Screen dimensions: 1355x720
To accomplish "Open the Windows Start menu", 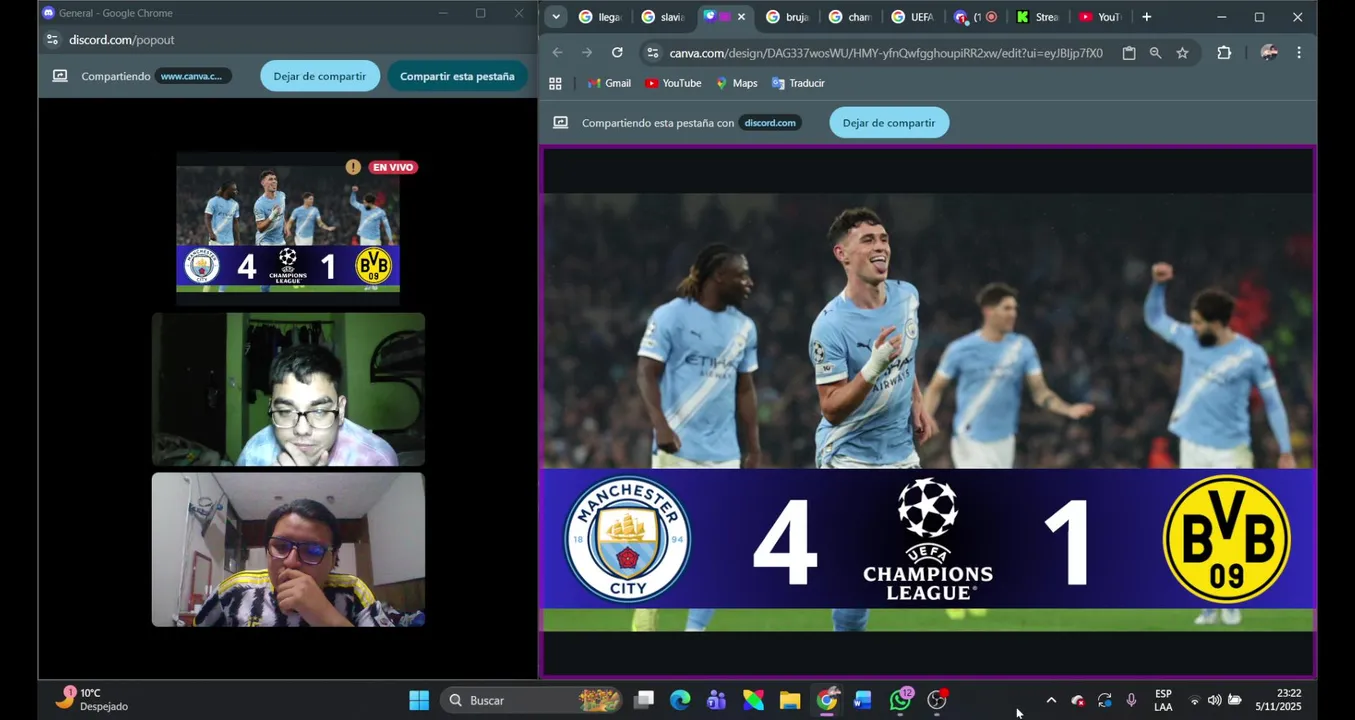I will pyautogui.click(x=419, y=700).
